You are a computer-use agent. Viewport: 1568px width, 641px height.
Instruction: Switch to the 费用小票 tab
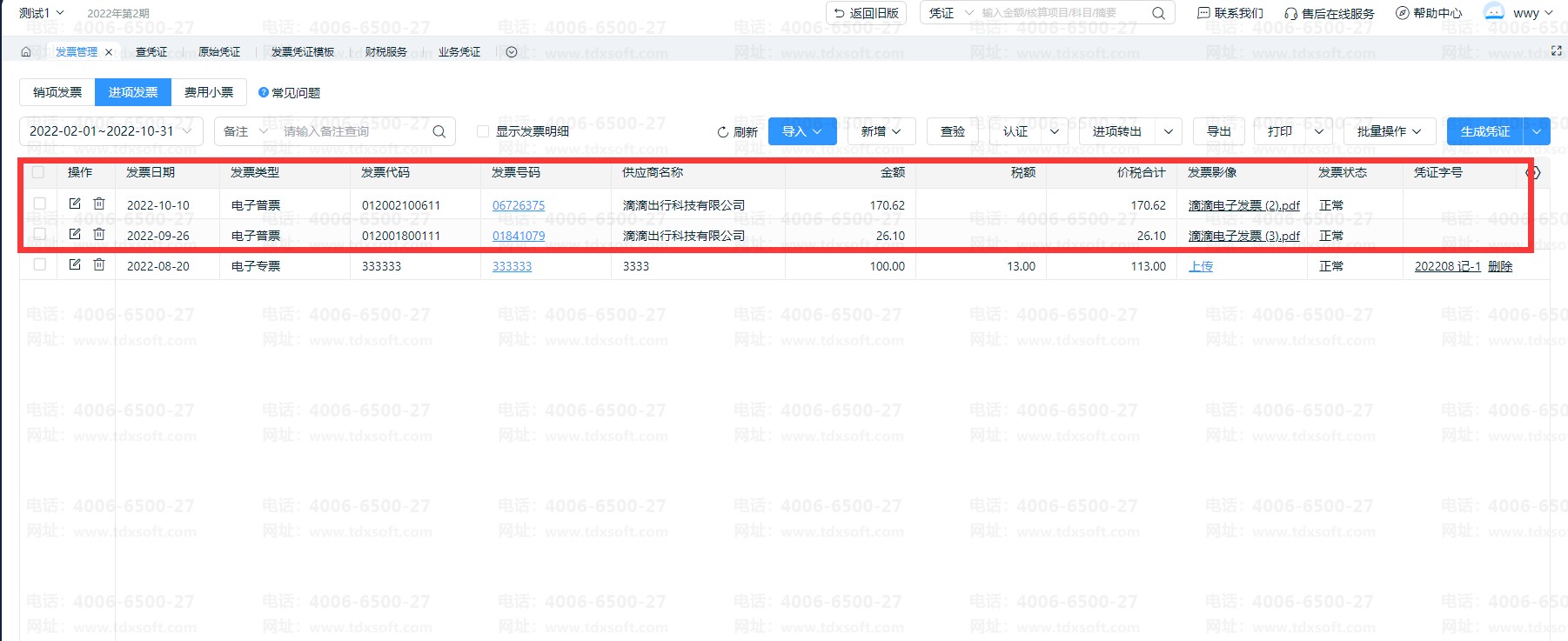click(x=209, y=92)
